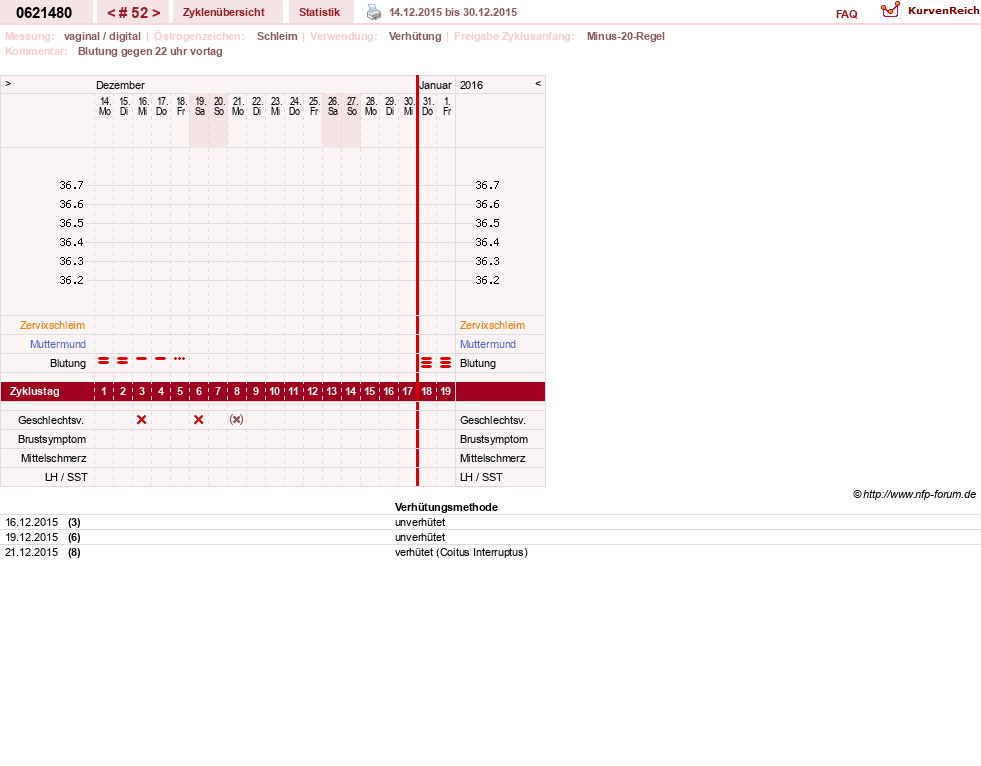The width and height of the screenshot is (981, 766).
Task: Click the Muttermund label on the right
Action: pos(487,344)
